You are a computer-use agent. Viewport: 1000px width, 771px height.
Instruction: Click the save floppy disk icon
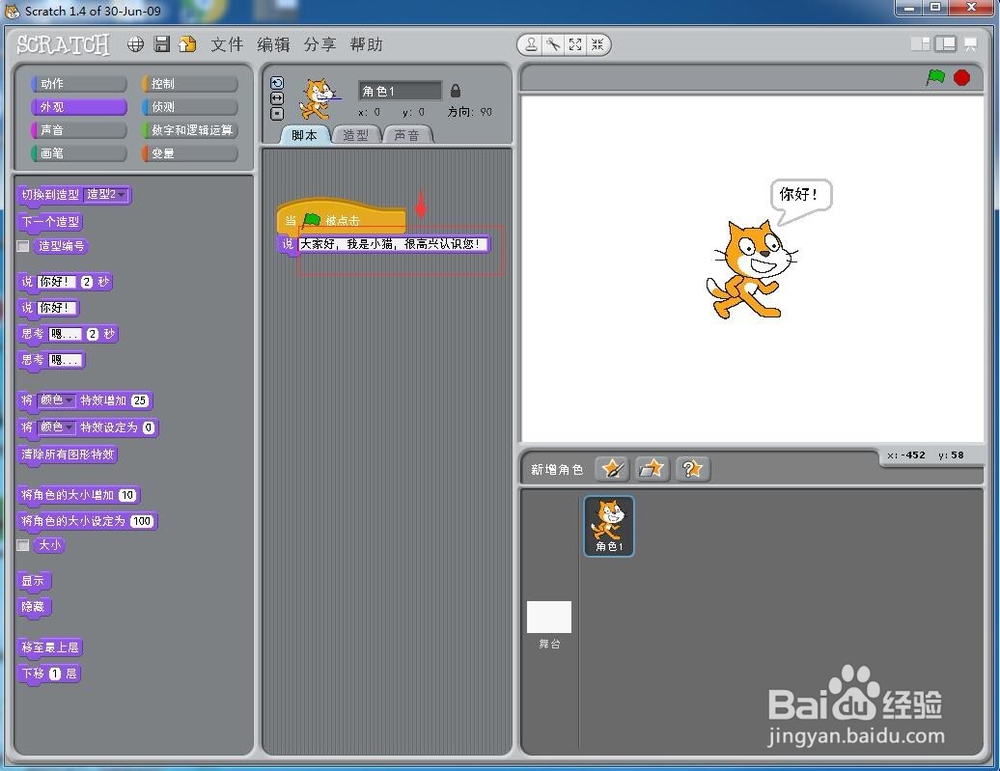(162, 44)
